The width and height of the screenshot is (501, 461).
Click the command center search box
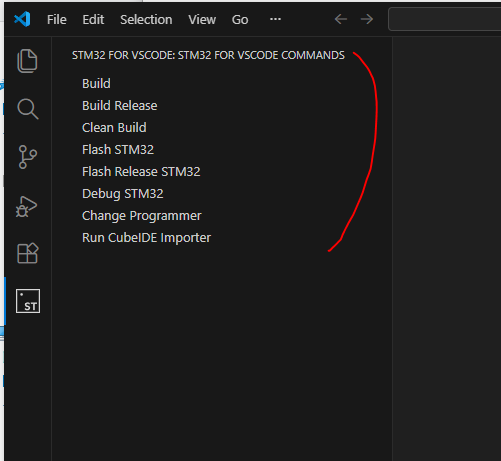pyautogui.click(x=445, y=19)
